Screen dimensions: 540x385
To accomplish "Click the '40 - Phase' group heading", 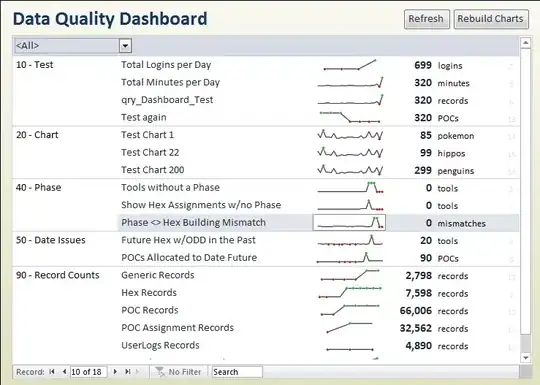I will (39, 188).
